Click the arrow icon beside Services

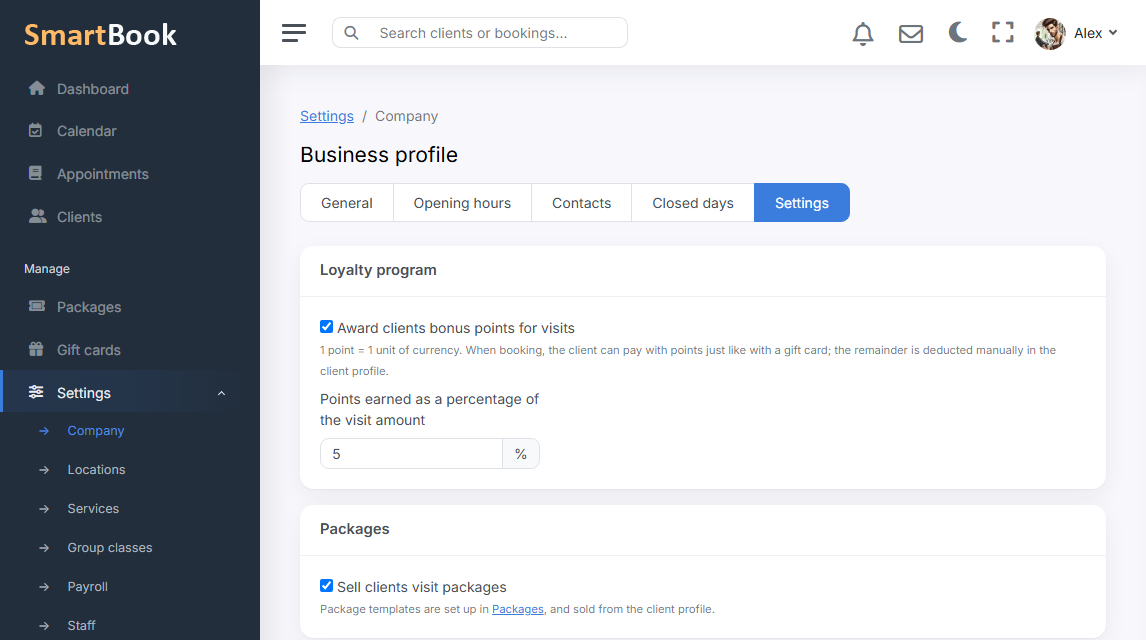(x=44, y=508)
